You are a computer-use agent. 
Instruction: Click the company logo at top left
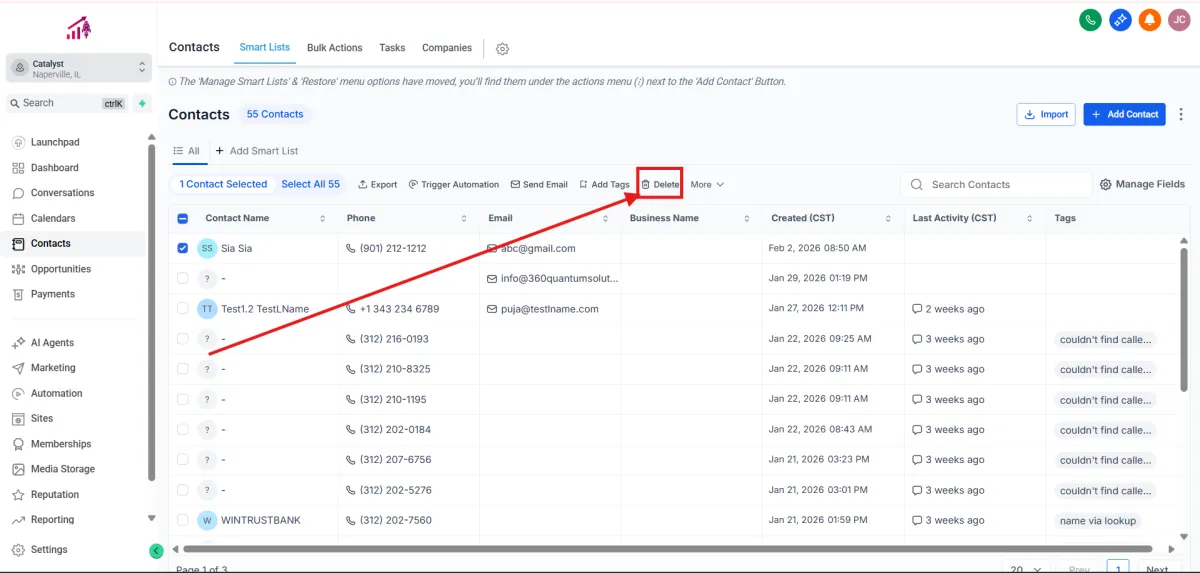[78, 28]
